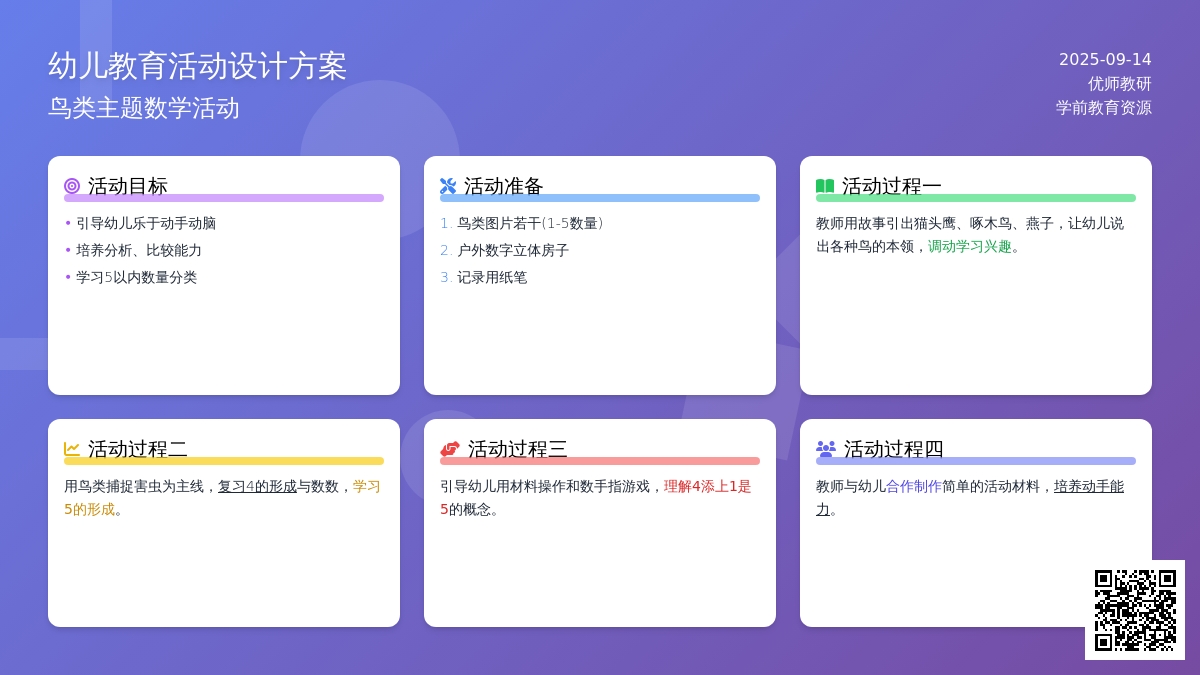Click the bullet item 培养分析、比较能力
The width and height of the screenshot is (1200, 675).
coord(139,250)
